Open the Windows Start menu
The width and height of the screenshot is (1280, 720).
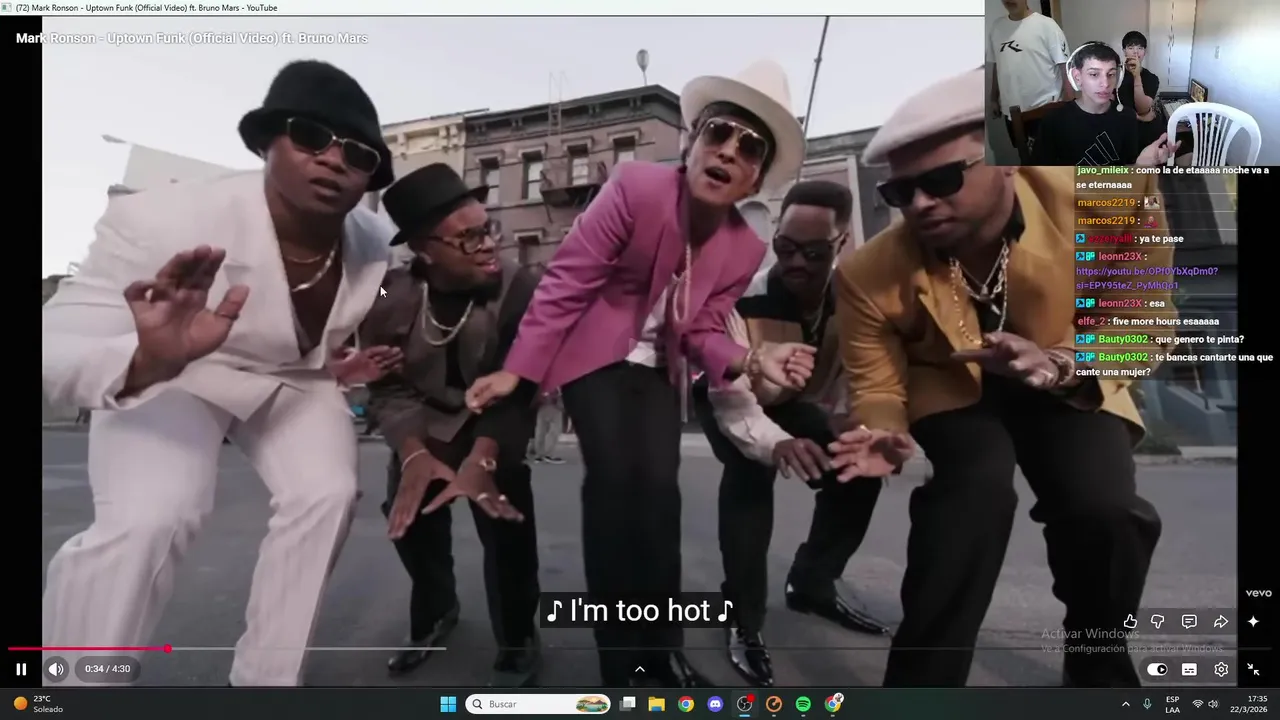[x=448, y=704]
